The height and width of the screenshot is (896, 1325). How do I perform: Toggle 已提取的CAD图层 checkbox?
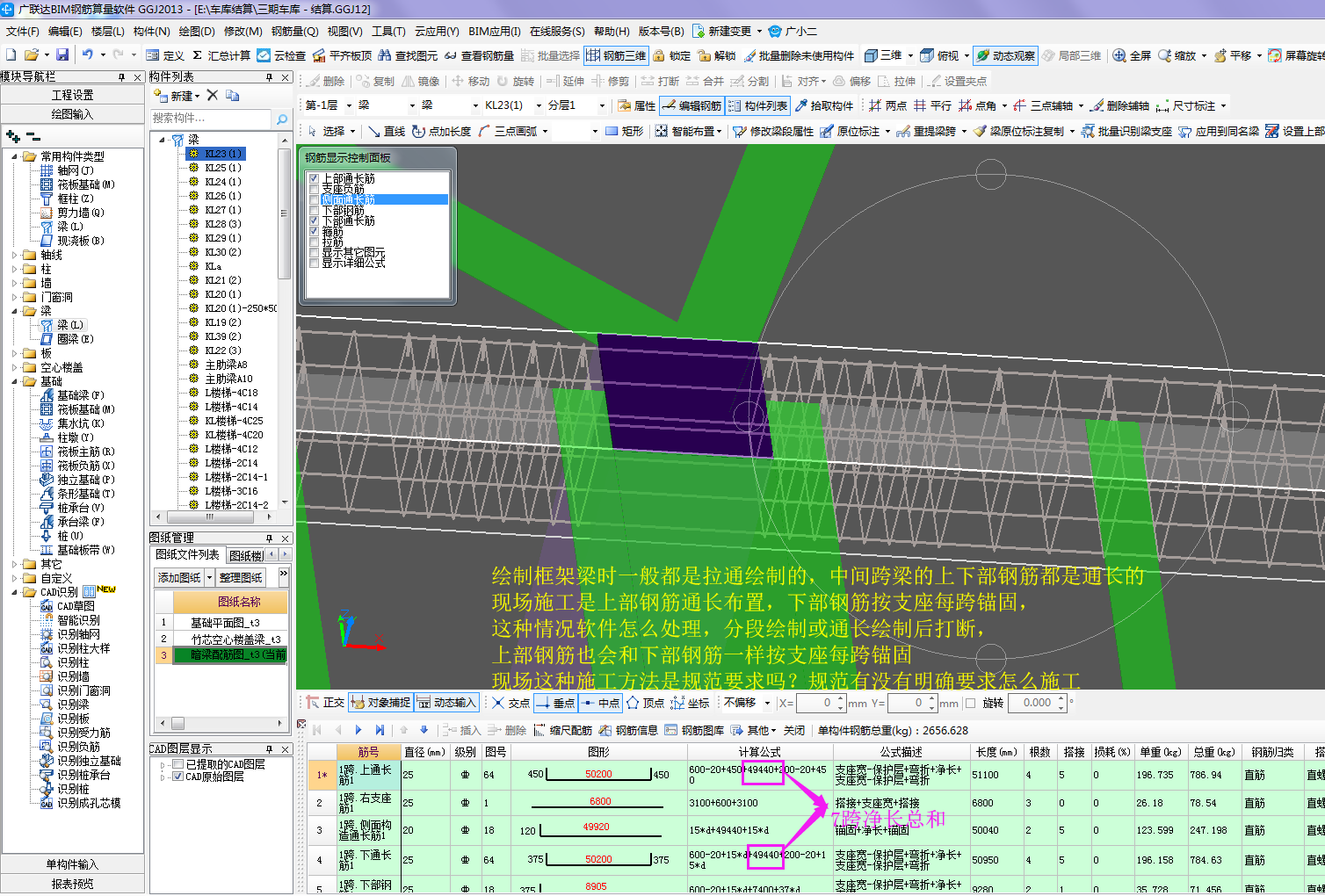click(178, 764)
